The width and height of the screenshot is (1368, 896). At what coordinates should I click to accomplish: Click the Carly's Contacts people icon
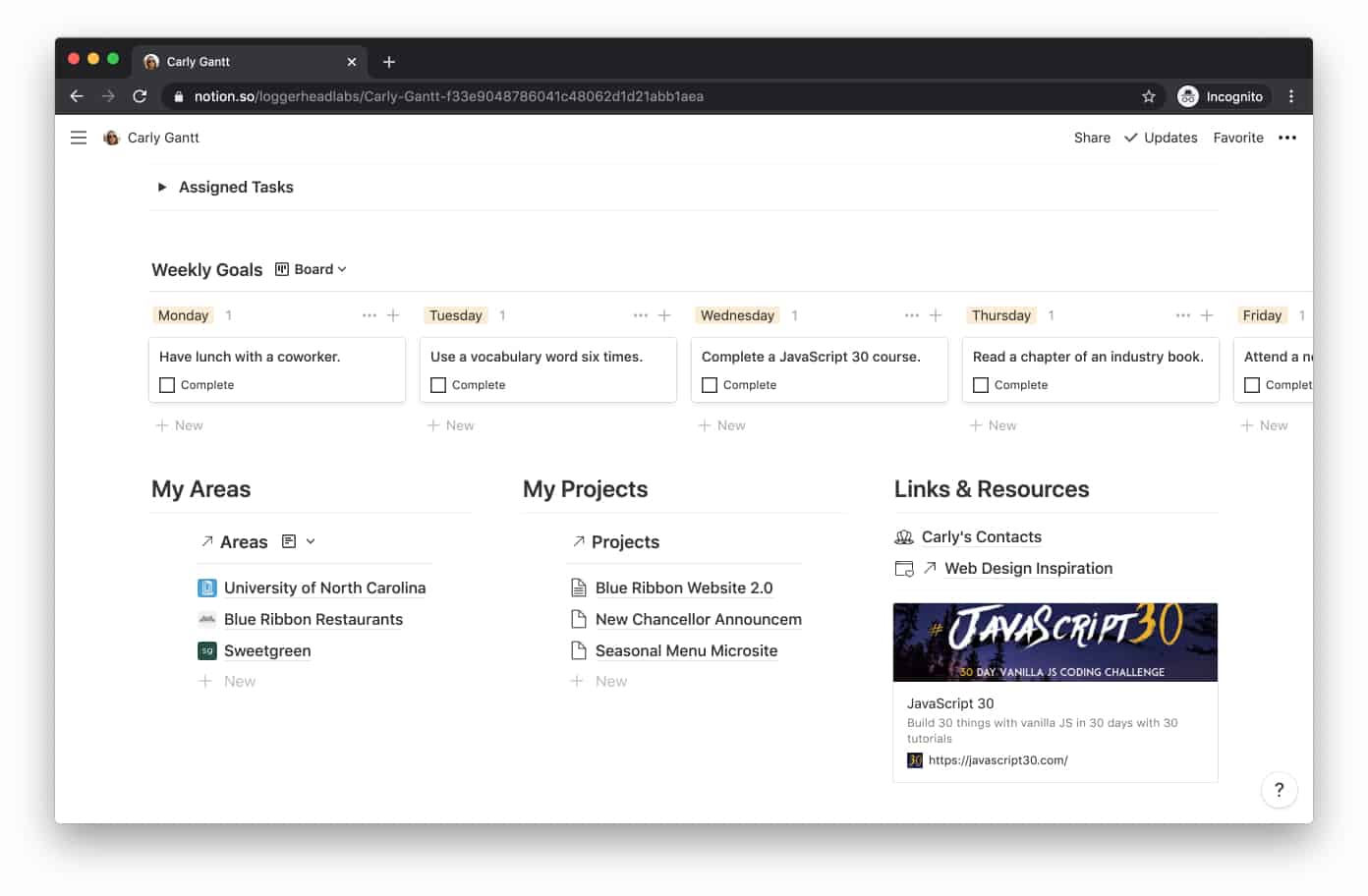coord(904,536)
